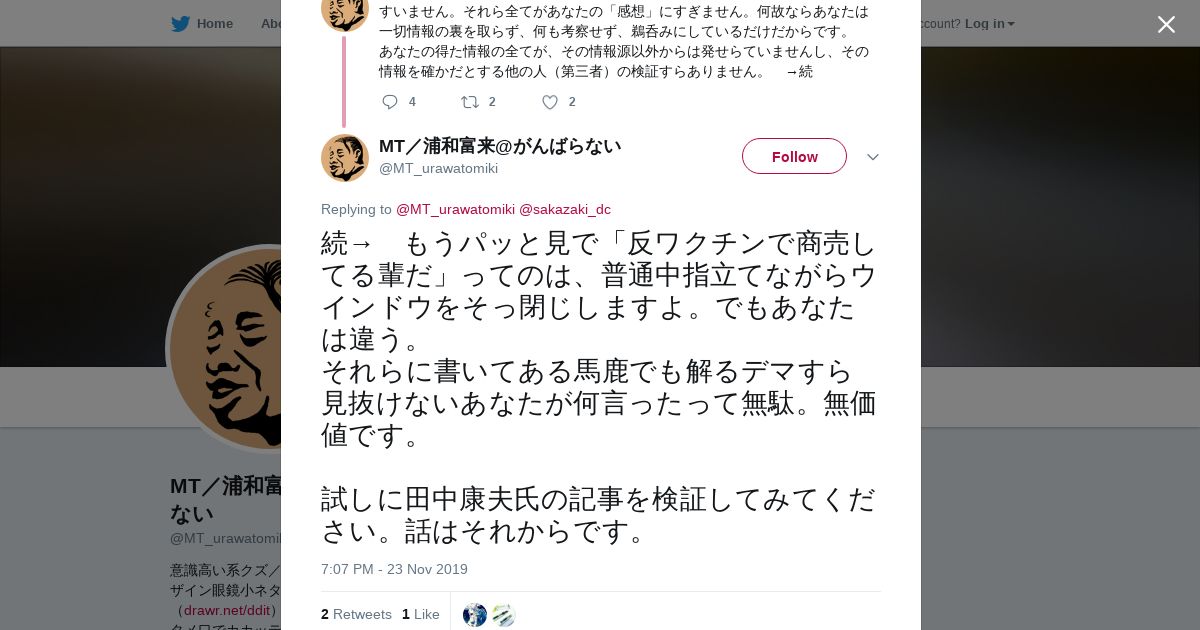Click the About menu item
Image resolution: width=1200 pixels, height=630 pixels.
(271, 24)
